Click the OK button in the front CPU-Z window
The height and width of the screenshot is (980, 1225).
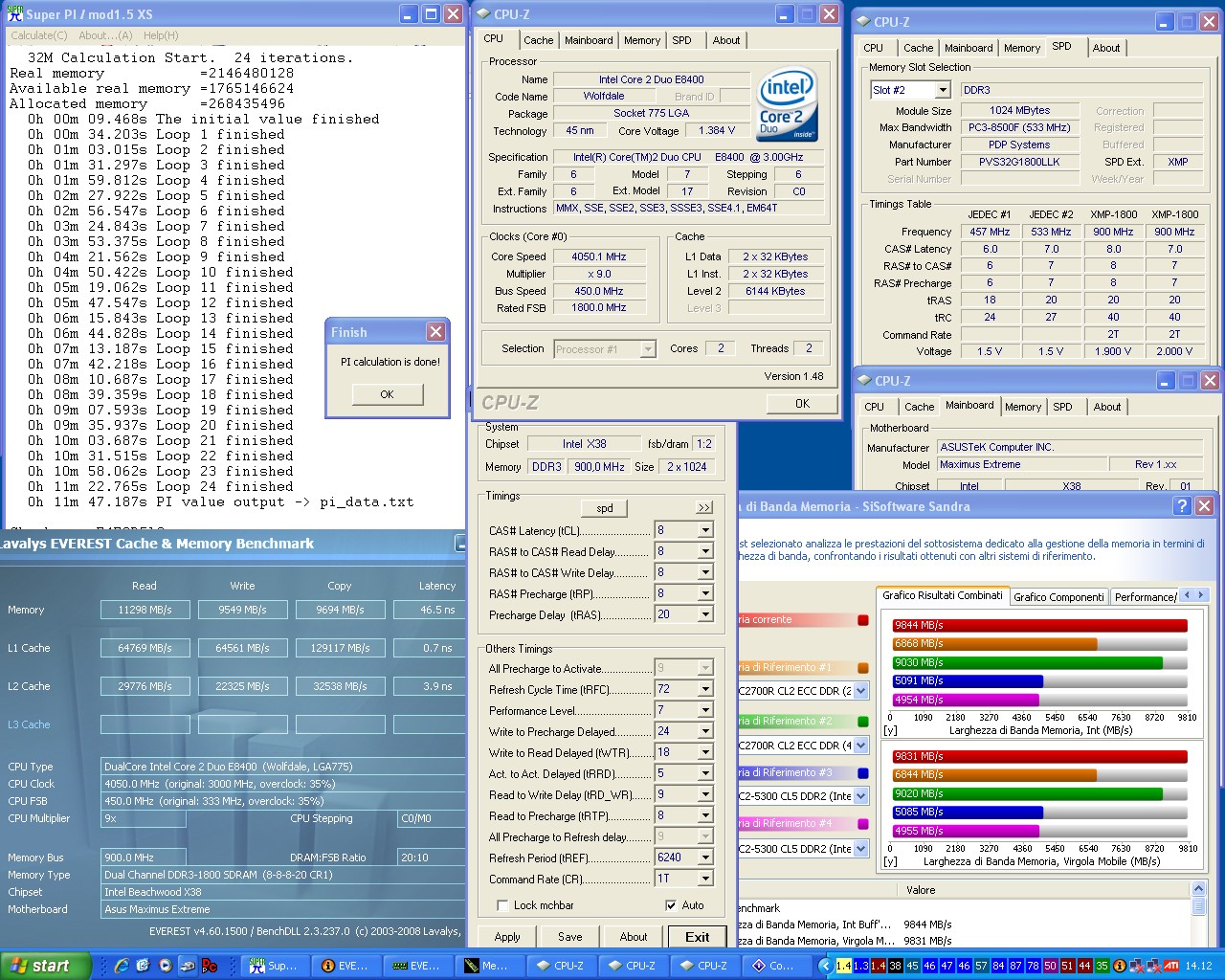point(802,404)
